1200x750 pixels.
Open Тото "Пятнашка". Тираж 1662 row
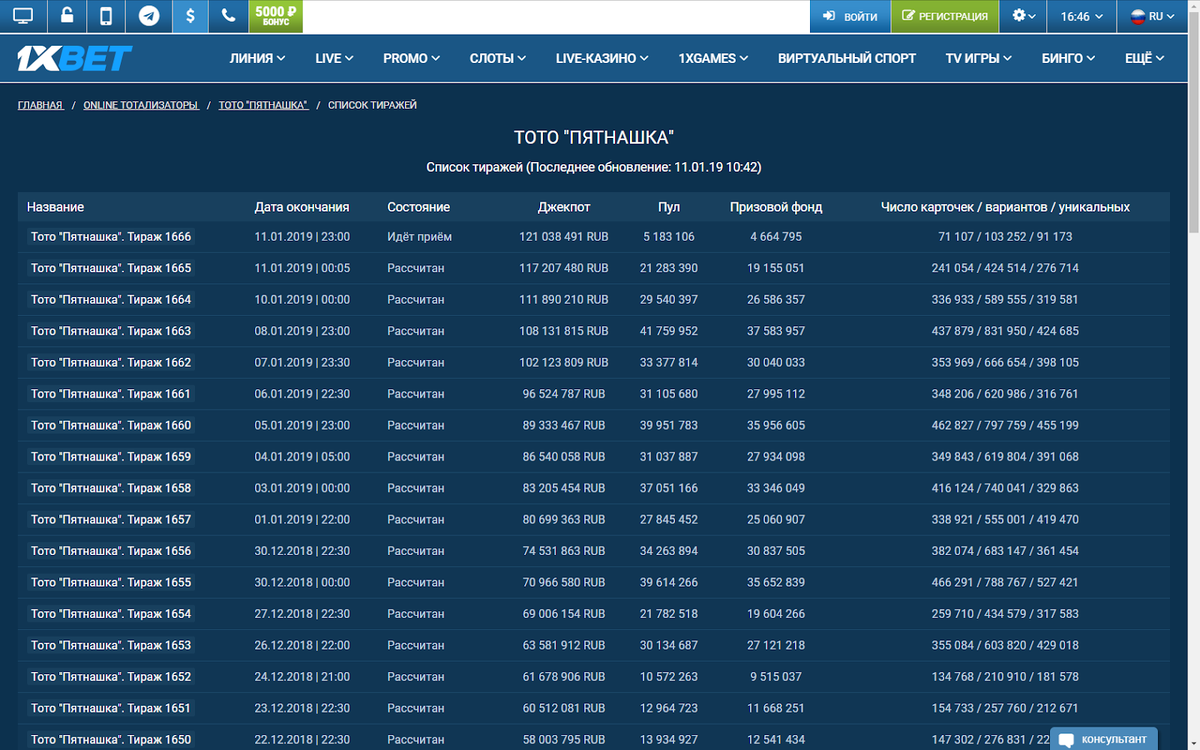pos(593,362)
